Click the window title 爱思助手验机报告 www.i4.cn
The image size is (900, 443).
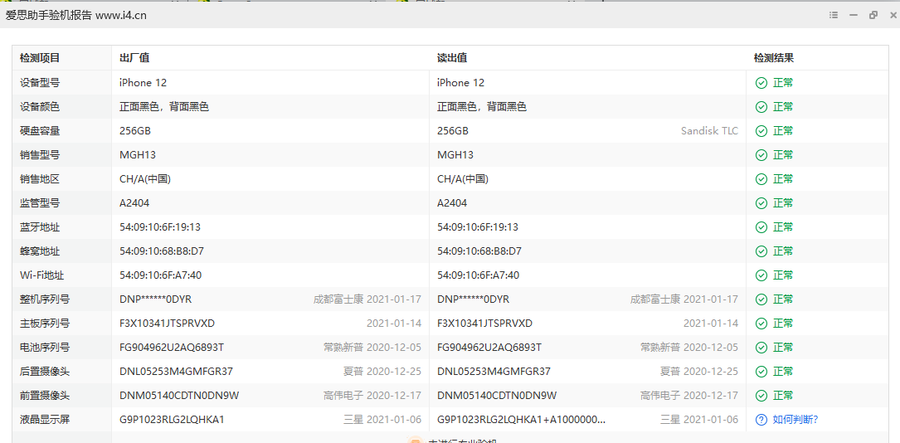coord(76,15)
